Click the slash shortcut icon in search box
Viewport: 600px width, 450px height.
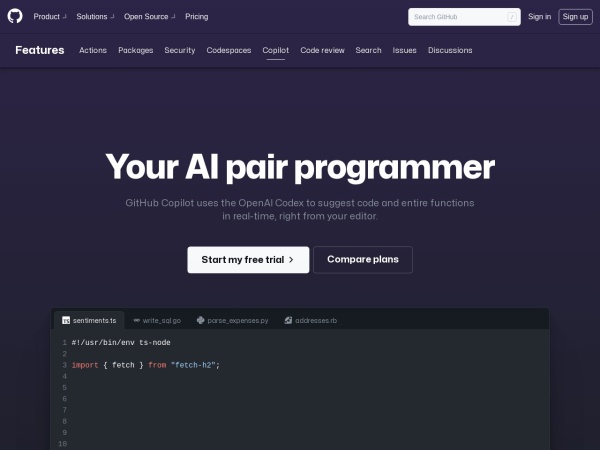tap(512, 17)
